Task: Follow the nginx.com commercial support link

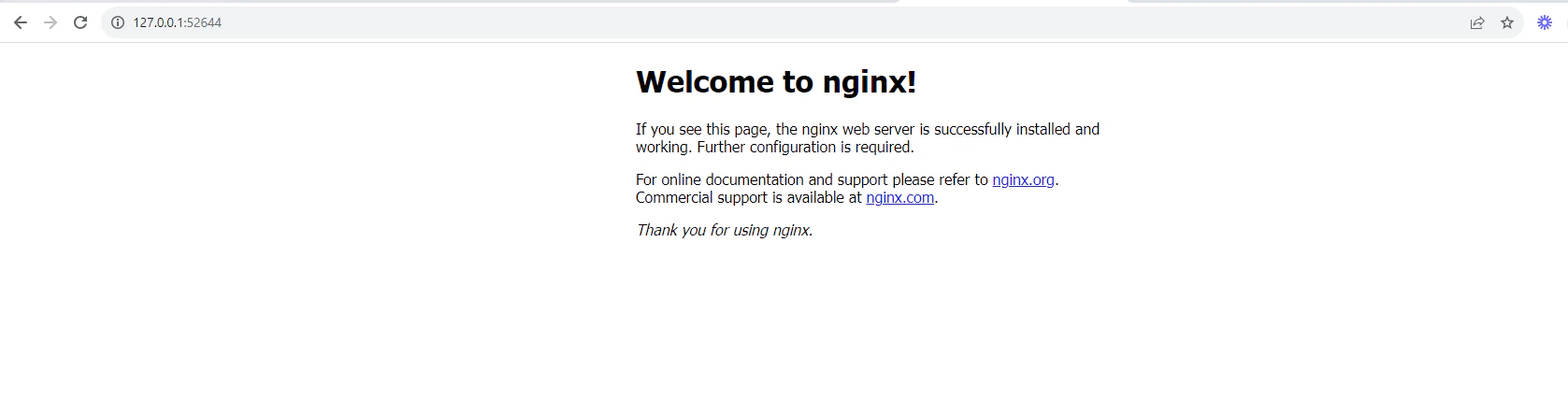Action: [899, 197]
